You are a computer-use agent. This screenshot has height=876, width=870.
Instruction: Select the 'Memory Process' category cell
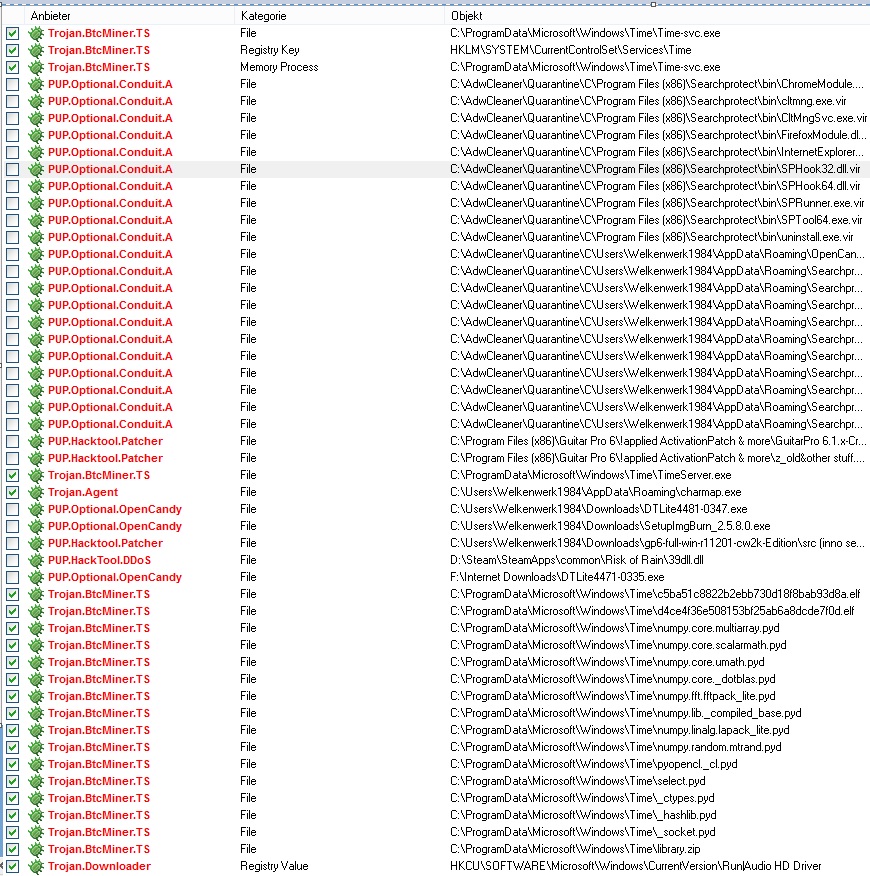pos(279,68)
